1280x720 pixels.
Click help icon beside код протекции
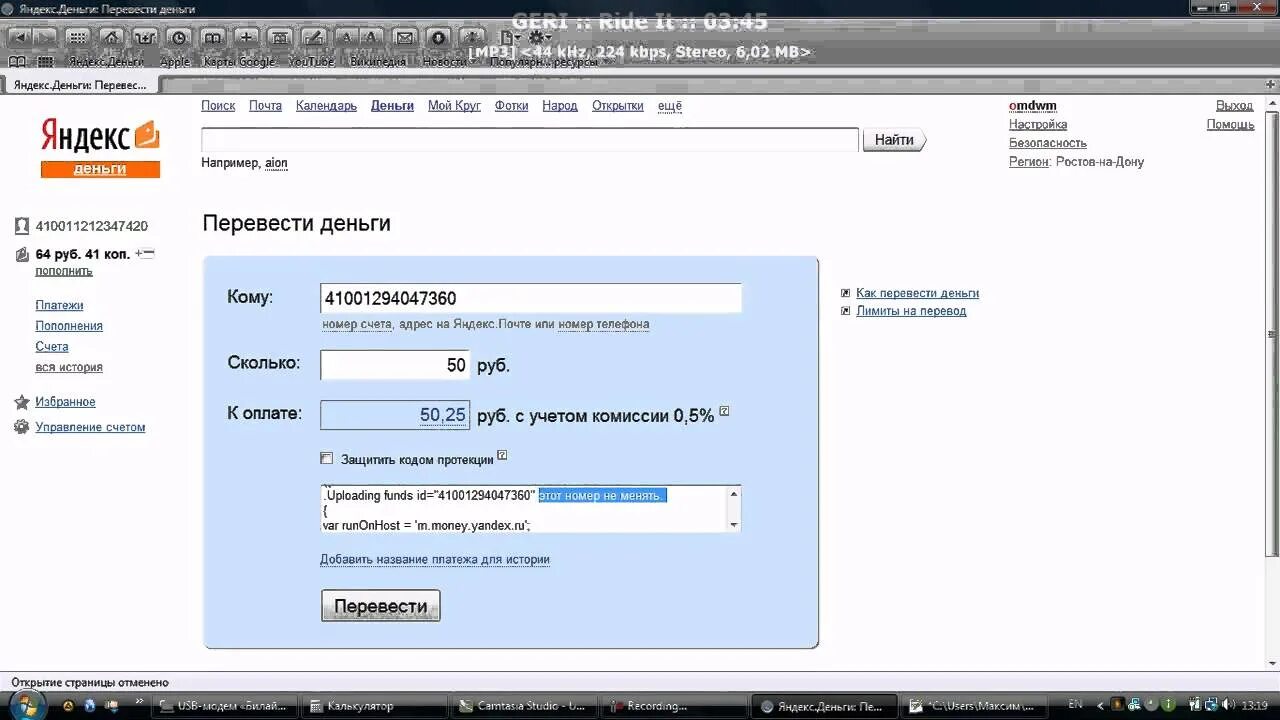point(502,455)
